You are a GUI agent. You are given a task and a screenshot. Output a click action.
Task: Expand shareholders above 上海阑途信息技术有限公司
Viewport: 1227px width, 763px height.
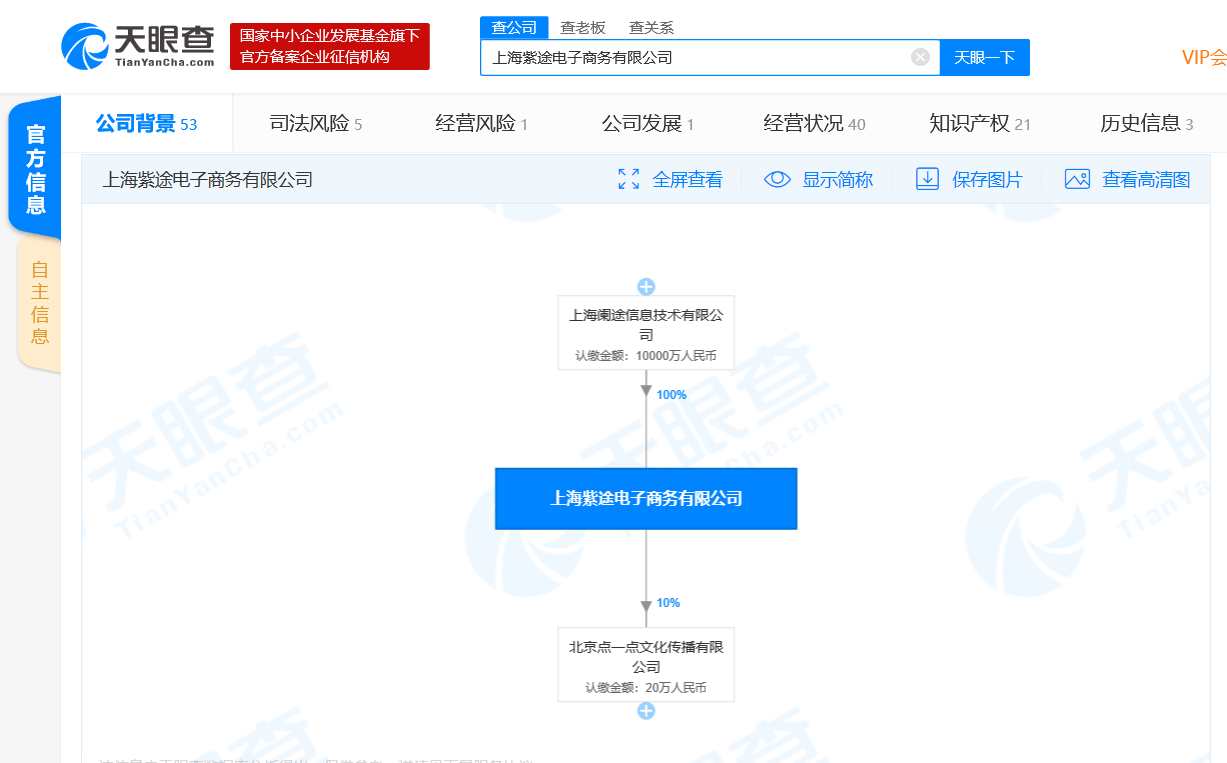646,287
